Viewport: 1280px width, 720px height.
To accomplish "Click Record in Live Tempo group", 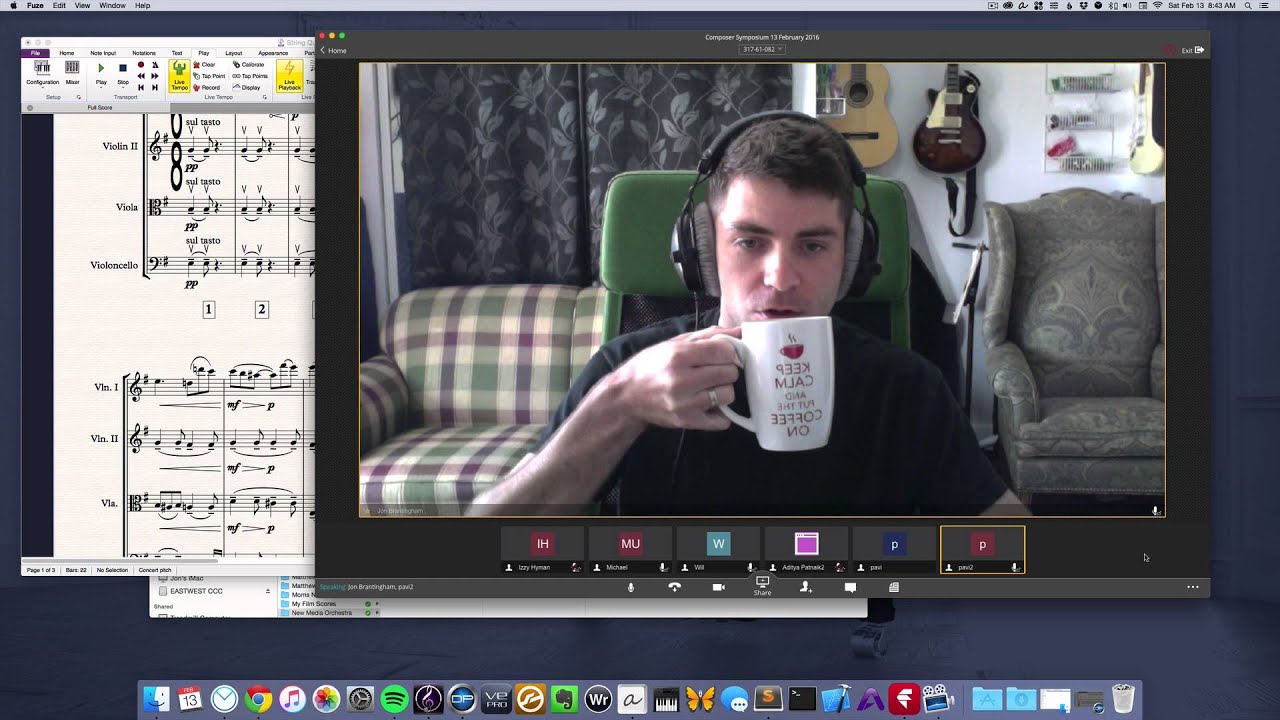I will (205, 88).
